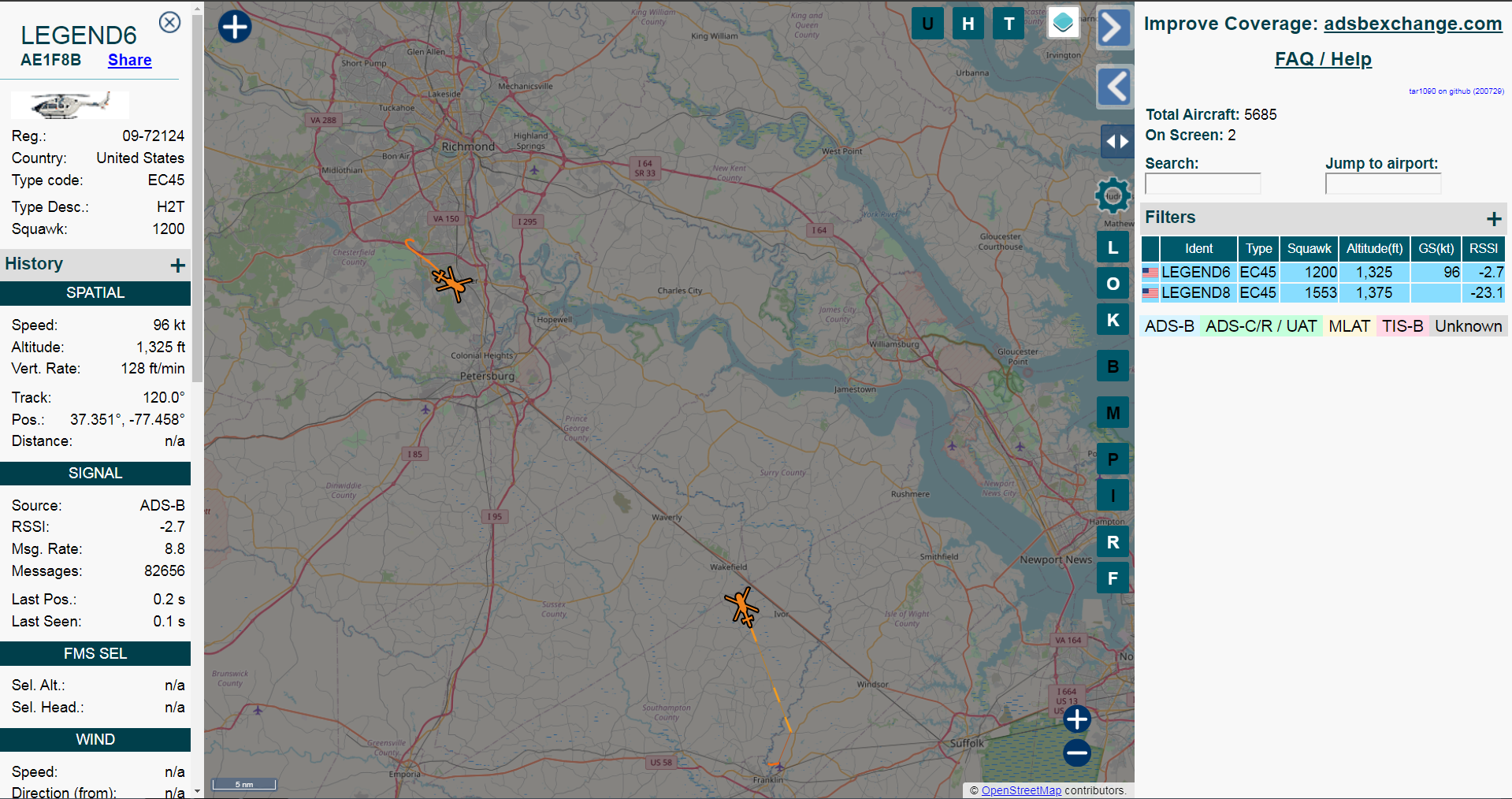The width and height of the screenshot is (1512, 799).
Task: Toggle the U map button
Action: click(x=927, y=24)
